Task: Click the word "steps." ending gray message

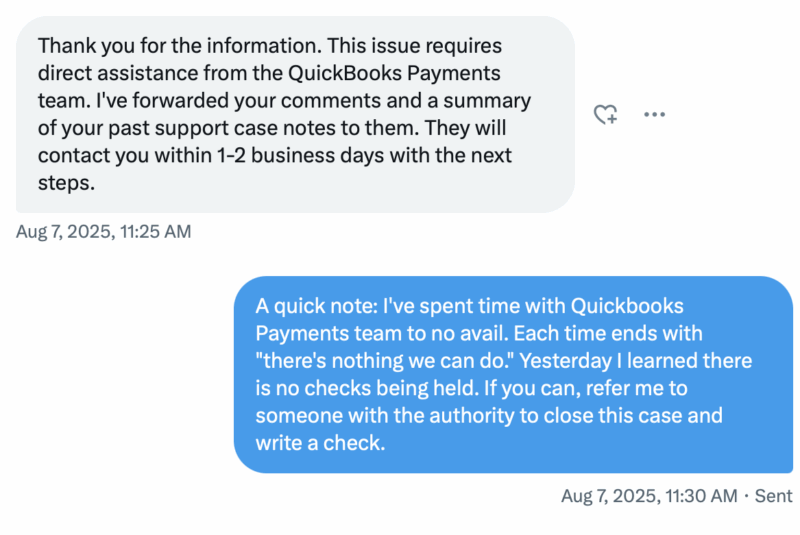Action: coord(64,185)
